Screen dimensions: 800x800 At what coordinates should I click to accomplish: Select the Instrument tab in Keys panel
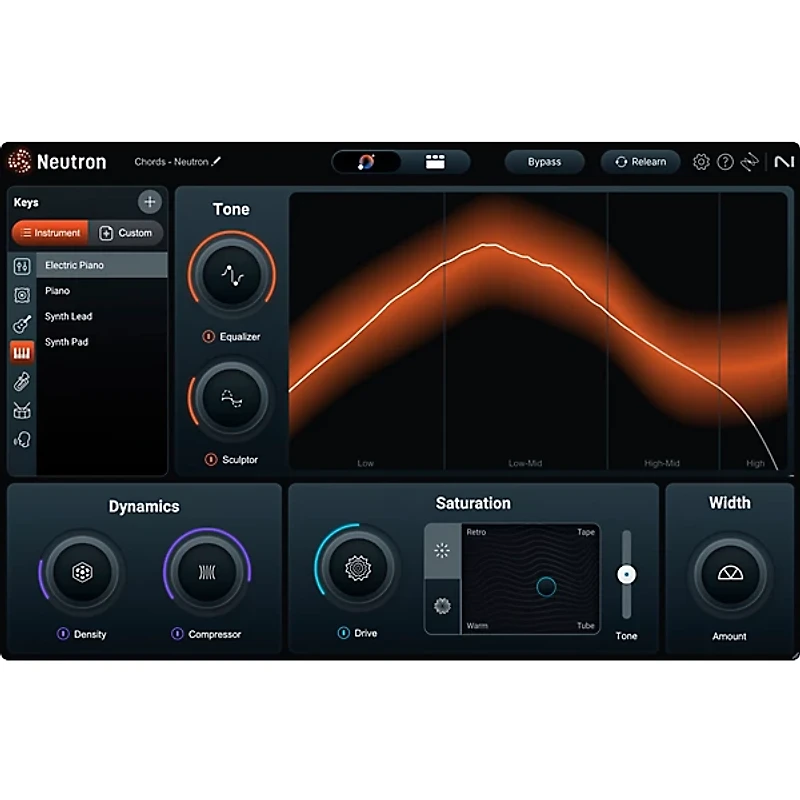[x=49, y=233]
